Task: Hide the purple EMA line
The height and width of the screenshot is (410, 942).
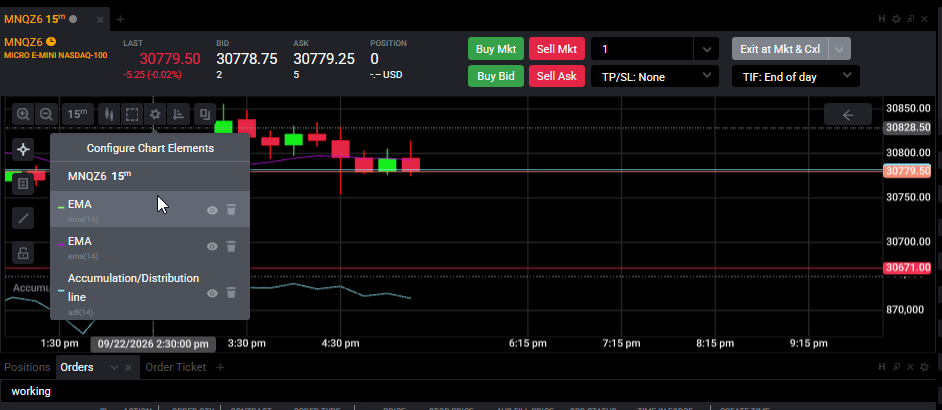Action: click(212, 246)
